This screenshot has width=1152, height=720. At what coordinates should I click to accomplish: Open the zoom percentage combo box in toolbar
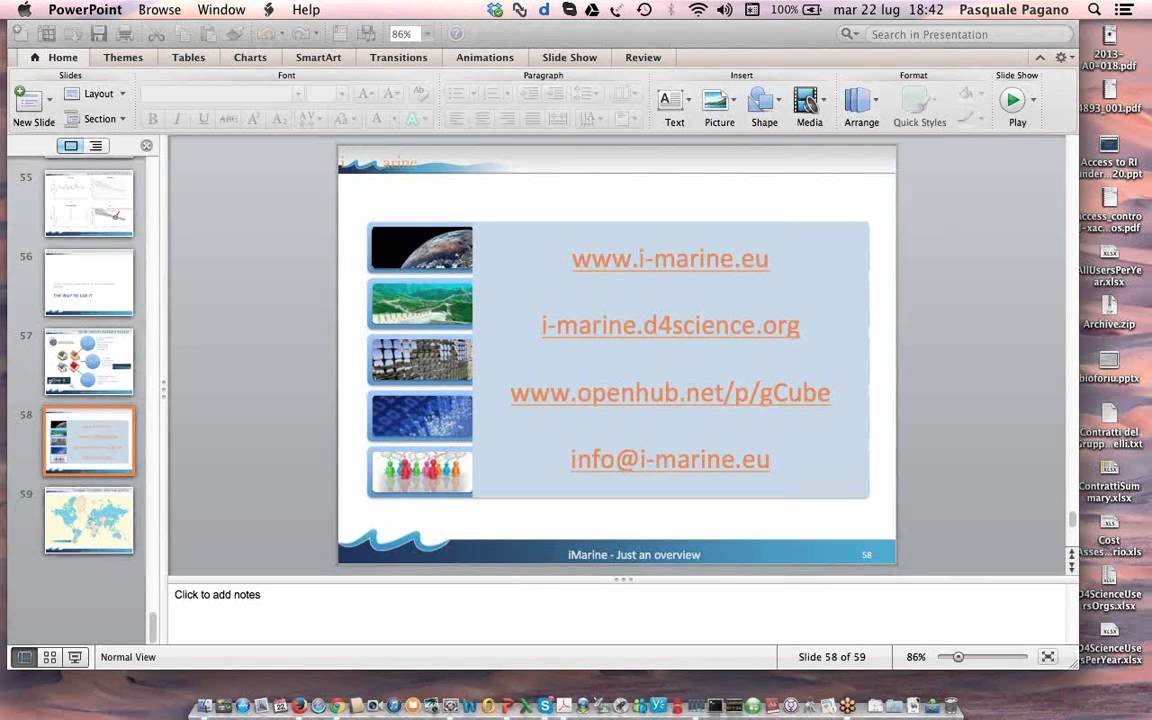pos(411,34)
